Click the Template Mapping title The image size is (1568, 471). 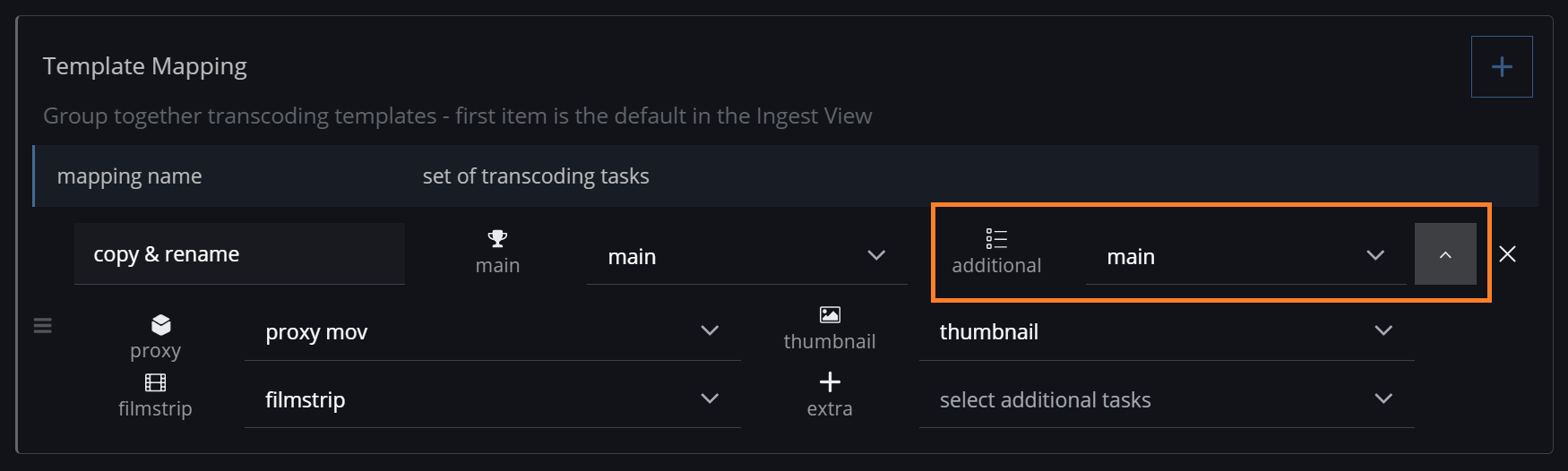pyautogui.click(x=145, y=66)
